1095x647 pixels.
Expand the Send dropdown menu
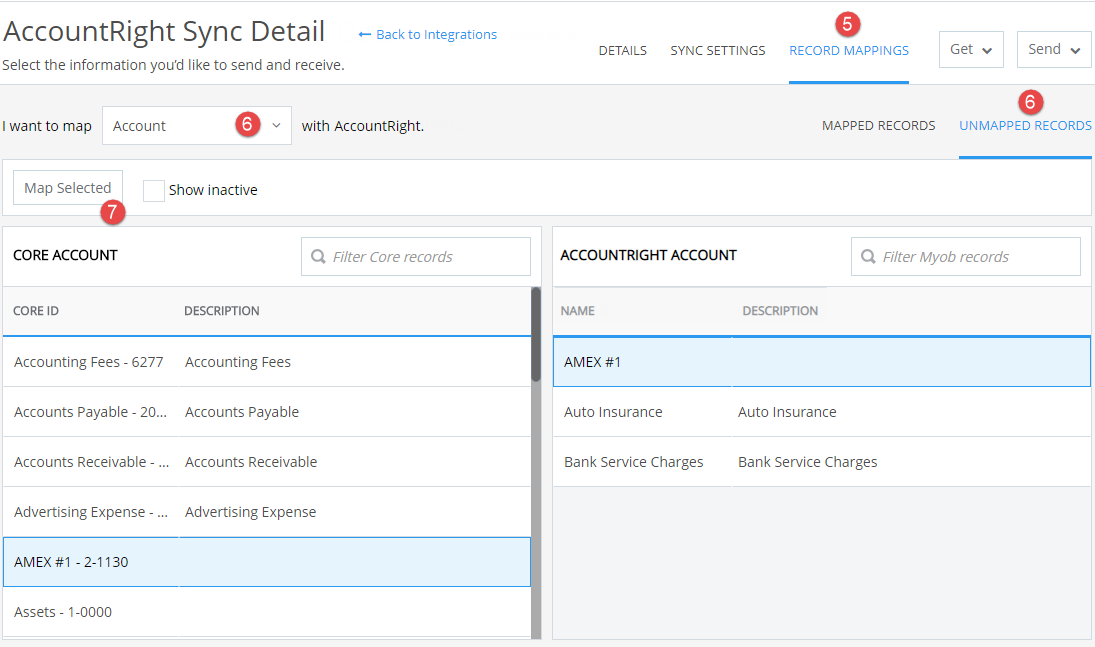(1054, 50)
